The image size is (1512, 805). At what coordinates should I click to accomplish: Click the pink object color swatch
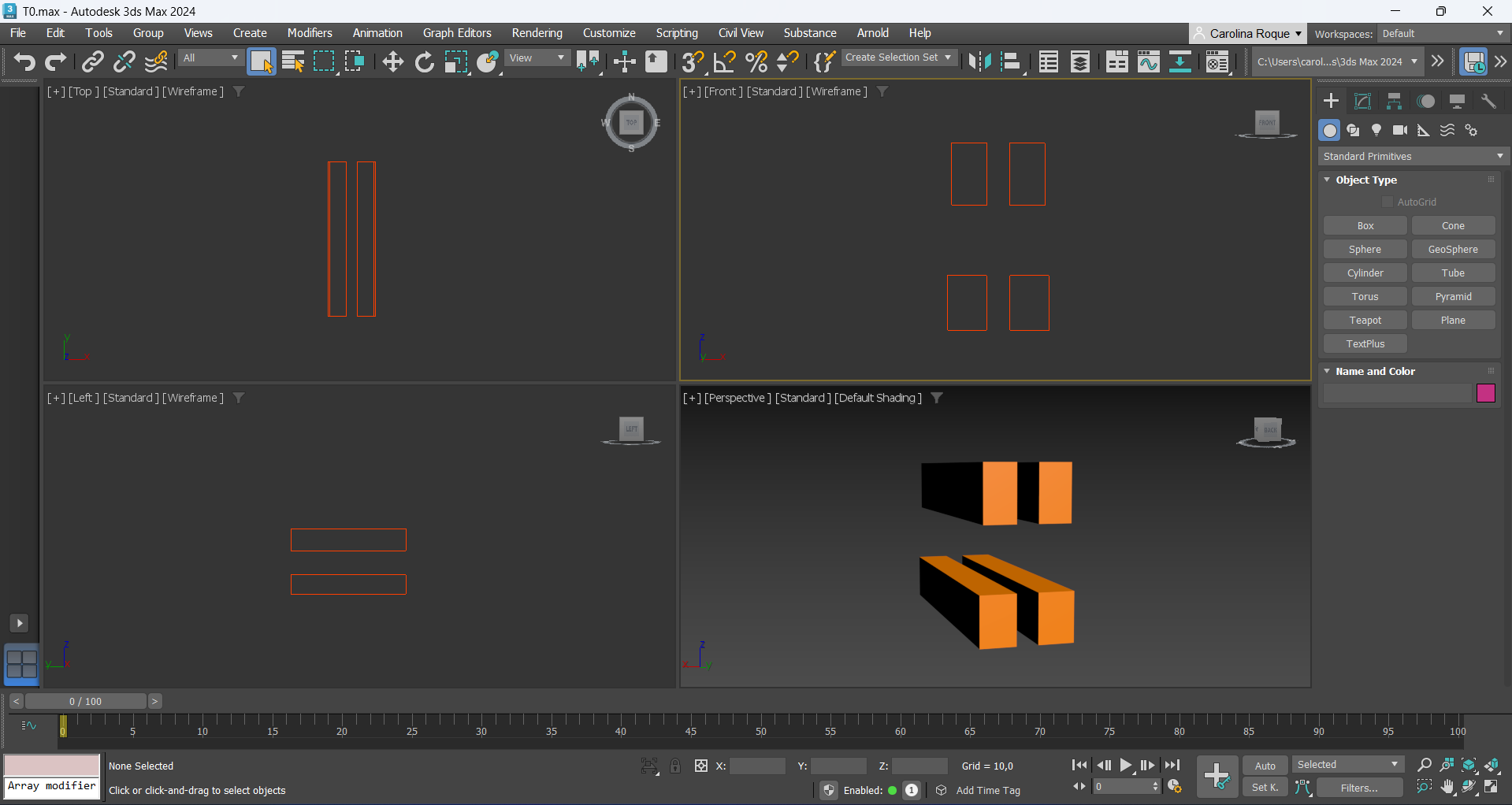(x=1486, y=393)
